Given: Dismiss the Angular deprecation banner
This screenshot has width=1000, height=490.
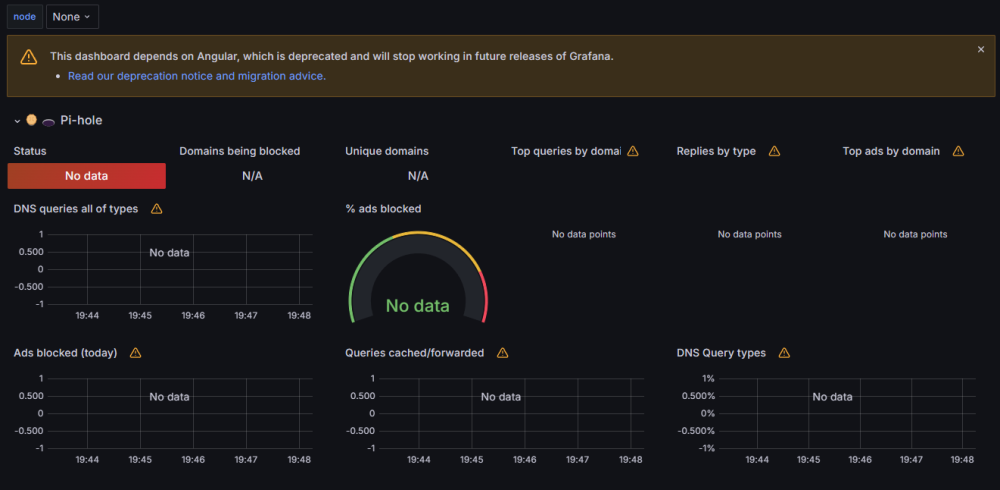Looking at the screenshot, I should click(981, 49).
